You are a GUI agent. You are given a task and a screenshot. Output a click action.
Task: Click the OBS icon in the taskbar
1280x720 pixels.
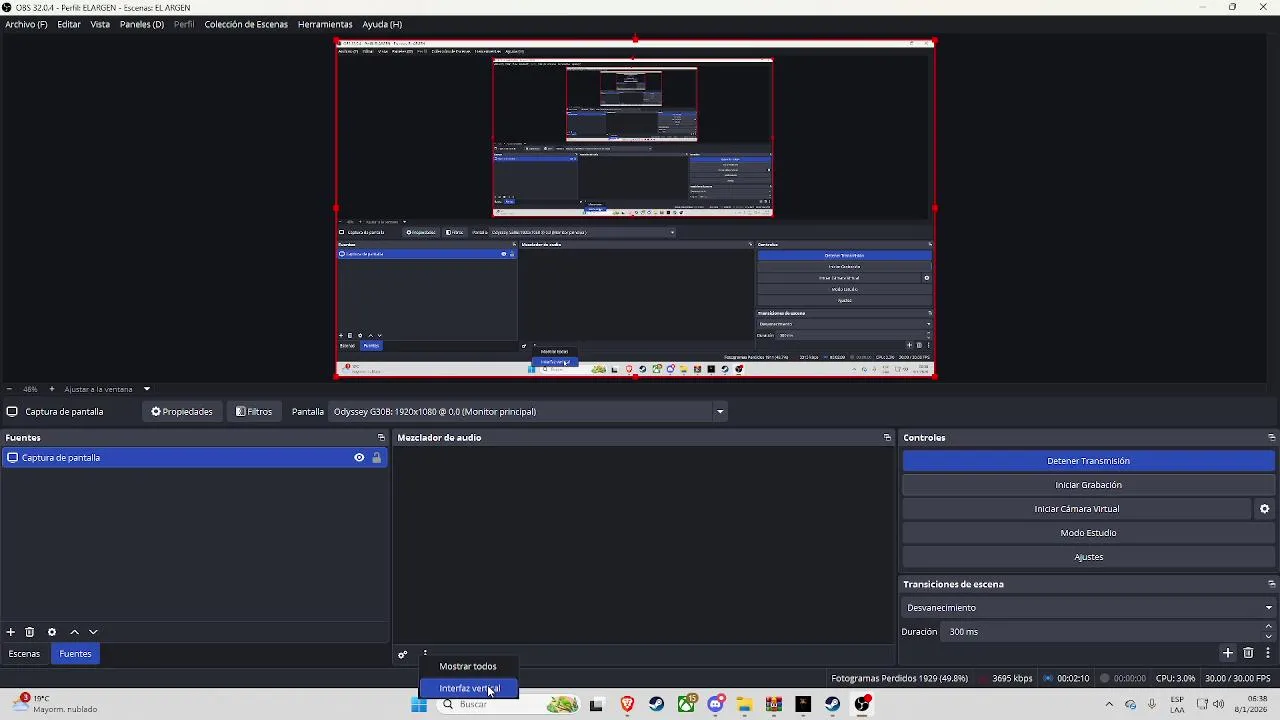[862, 705]
